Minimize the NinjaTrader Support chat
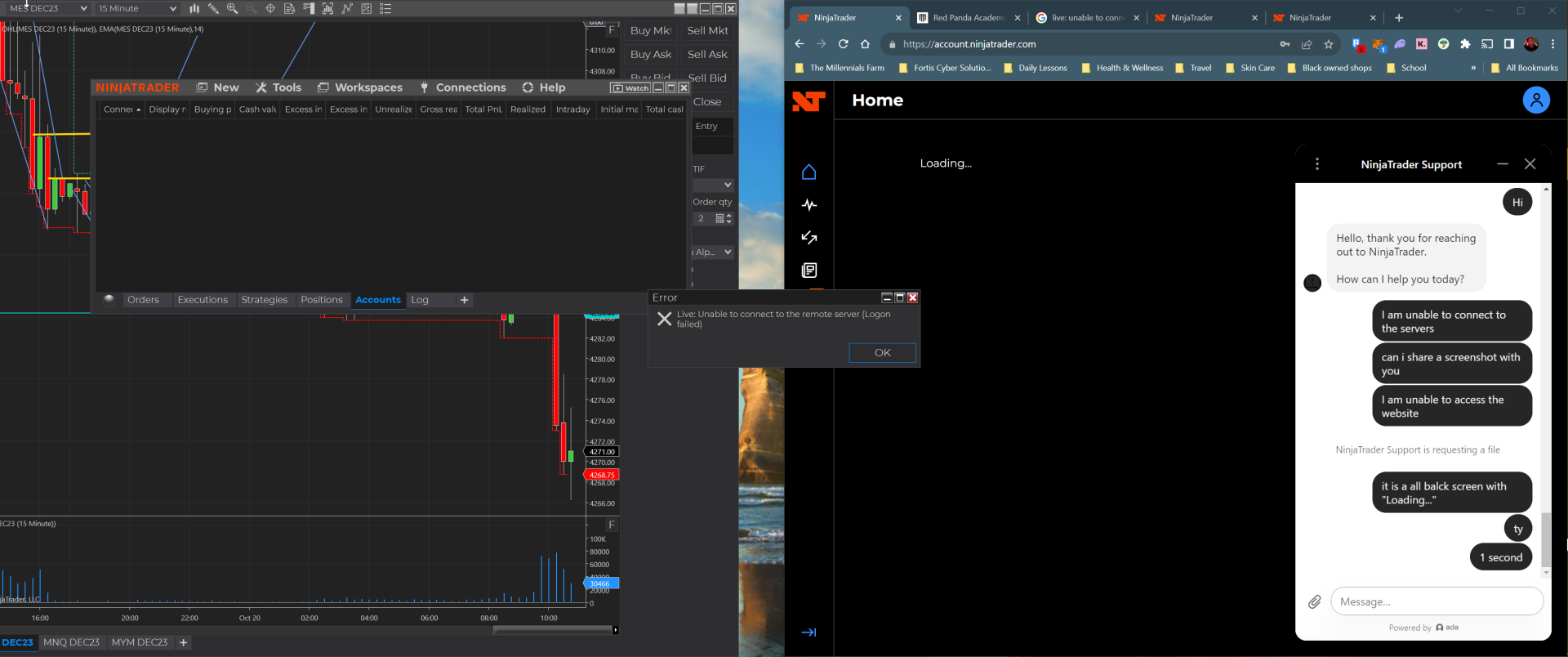Viewport: 1568px width, 657px height. [1502, 164]
